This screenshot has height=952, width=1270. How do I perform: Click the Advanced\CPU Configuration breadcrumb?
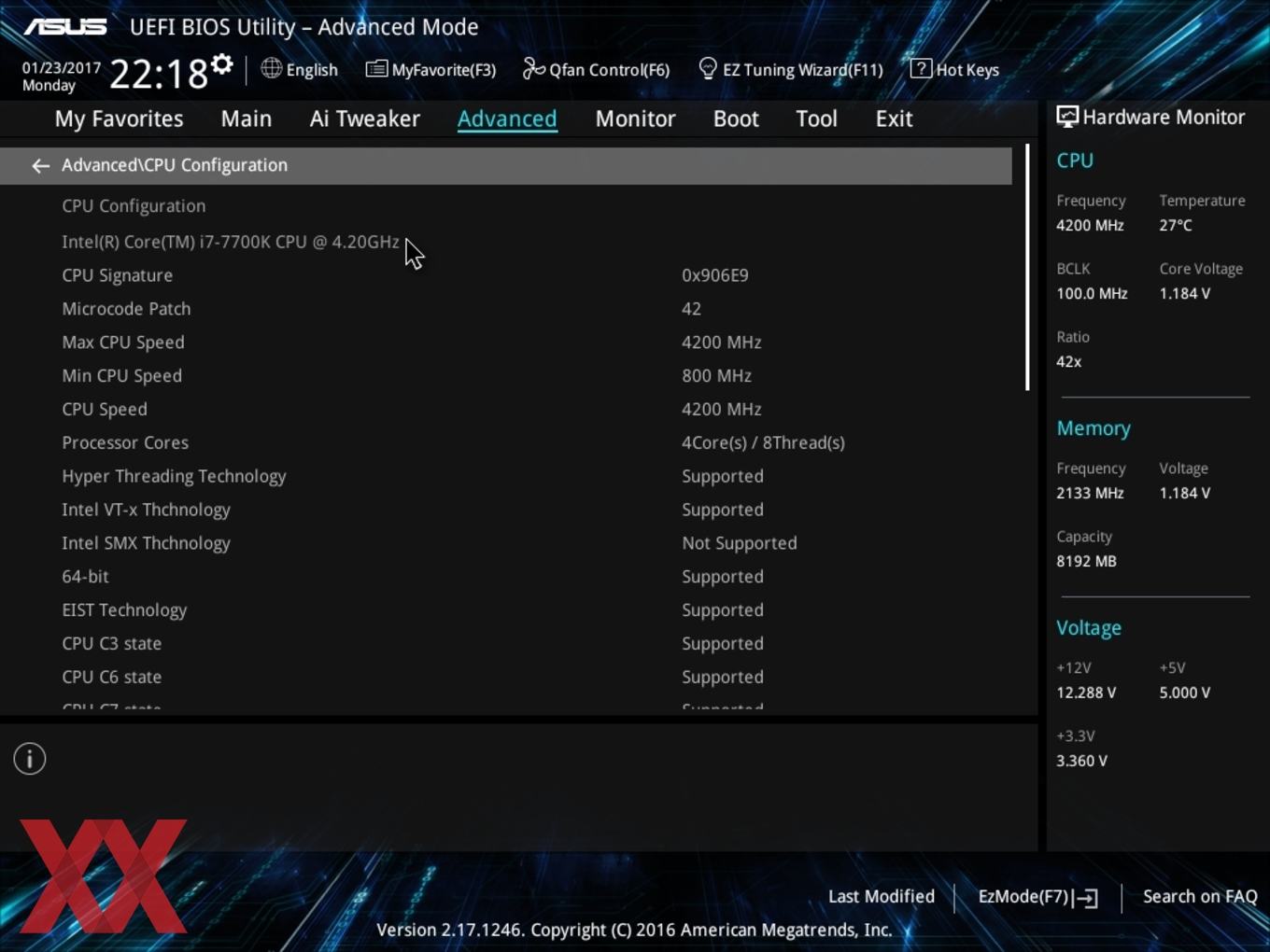point(175,165)
